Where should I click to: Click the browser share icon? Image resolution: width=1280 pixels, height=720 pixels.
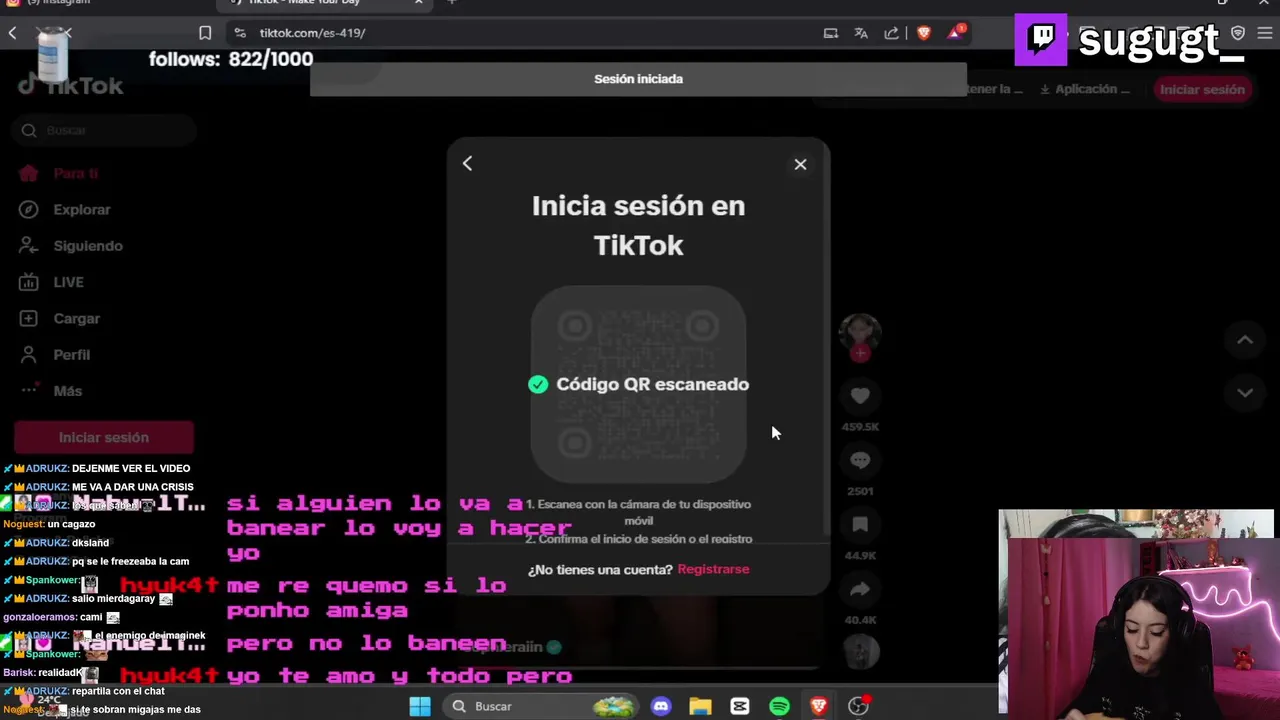click(891, 33)
